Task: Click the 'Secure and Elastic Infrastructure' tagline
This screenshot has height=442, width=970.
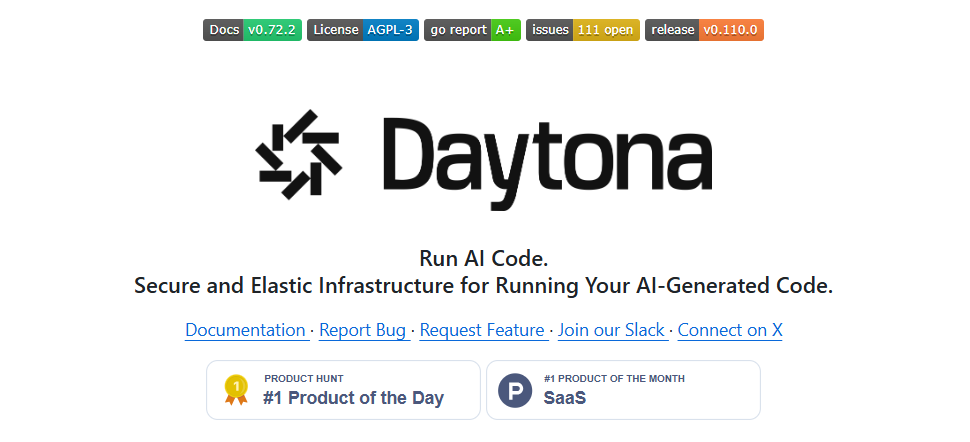Action: [484, 286]
